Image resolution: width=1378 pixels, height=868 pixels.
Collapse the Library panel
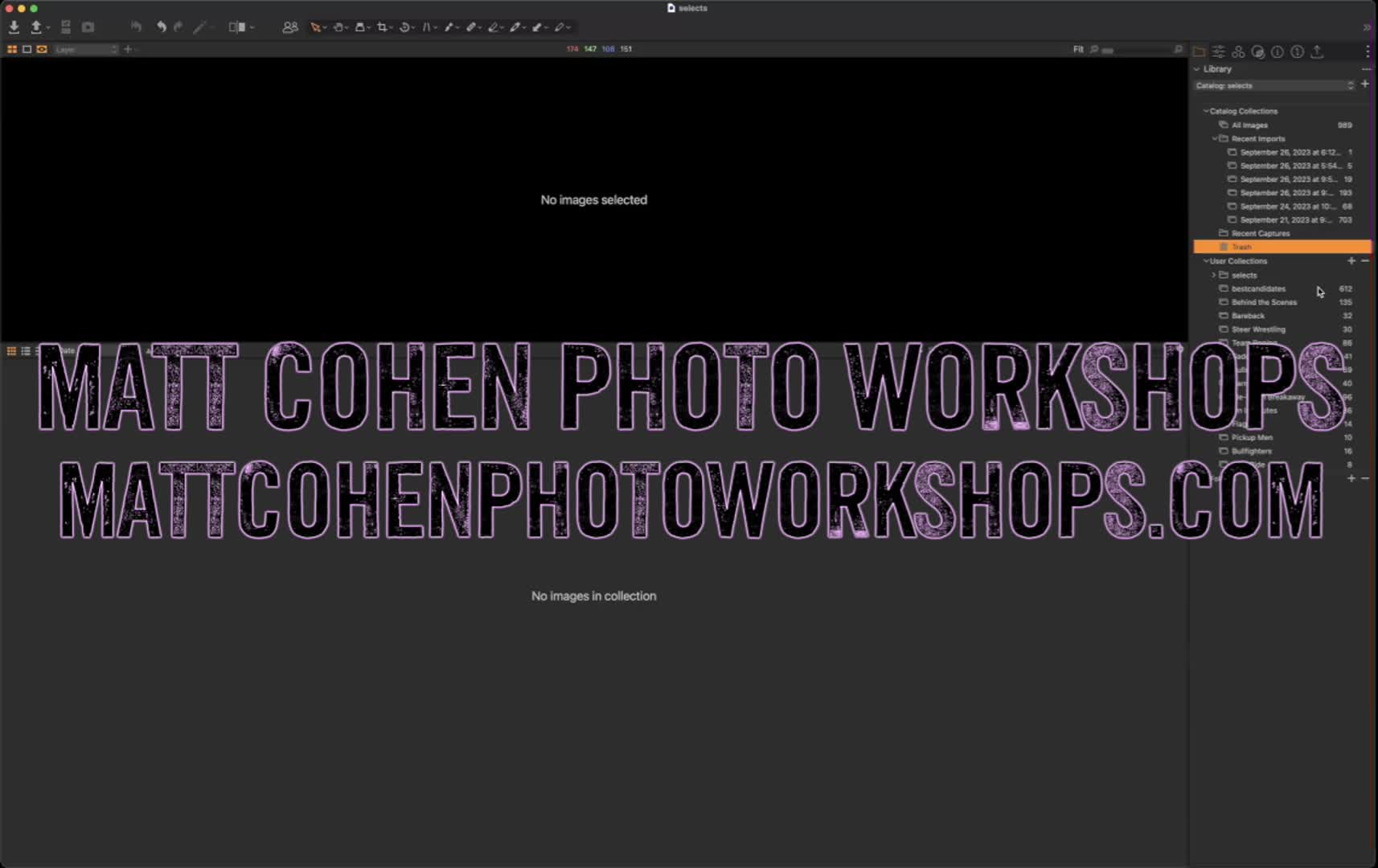point(1197,69)
